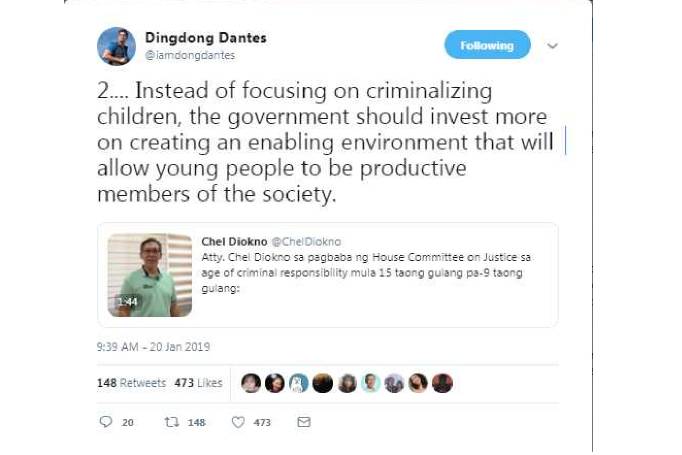Open the 9:39 AM tweet timestamp
The image size is (682, 455).
(x=153, y=347)
